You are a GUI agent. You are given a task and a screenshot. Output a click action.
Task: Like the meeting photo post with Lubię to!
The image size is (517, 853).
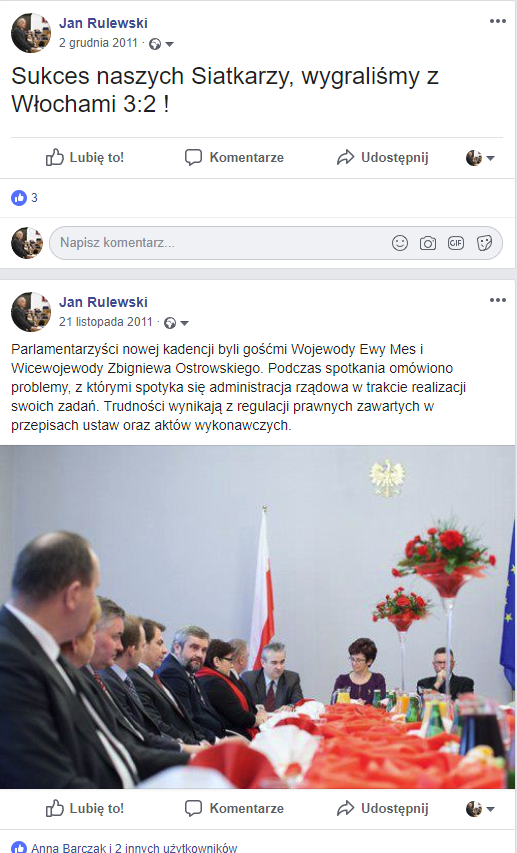(x=85, y=808)
